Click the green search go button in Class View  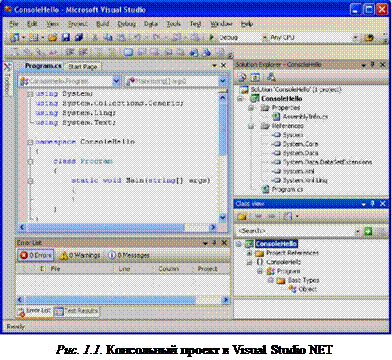coord(368,231)
